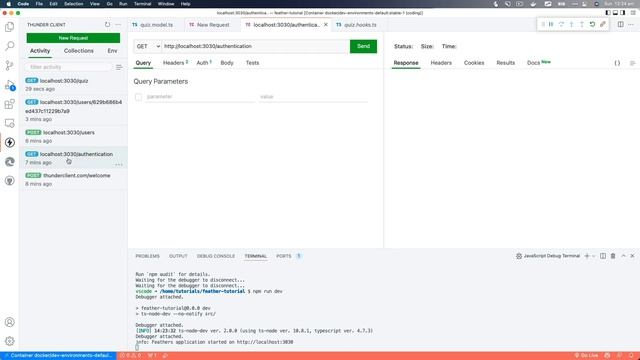Split the terminal panel
The image size is (640, 360).
click(x=603, y=256)
